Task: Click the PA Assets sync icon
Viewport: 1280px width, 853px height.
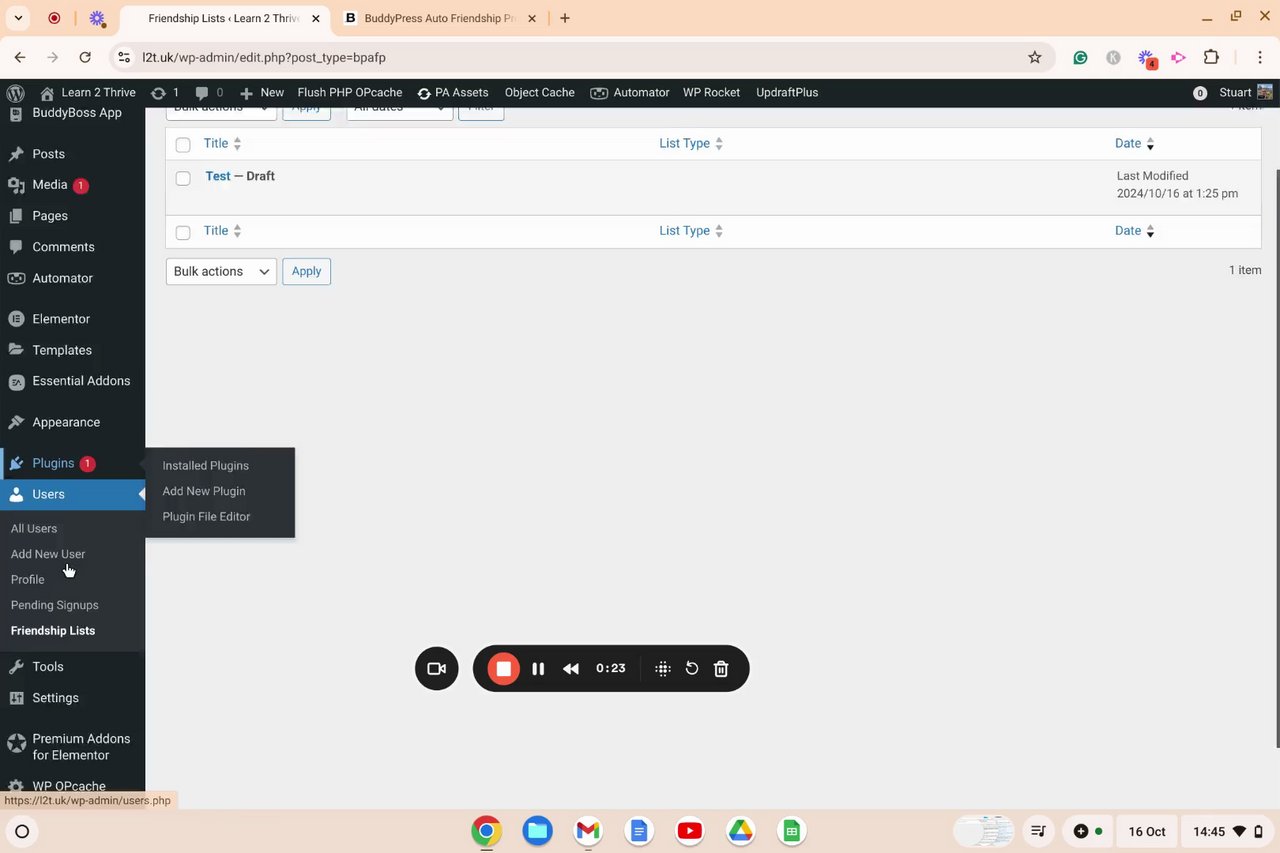Action: tap(424, 93)
